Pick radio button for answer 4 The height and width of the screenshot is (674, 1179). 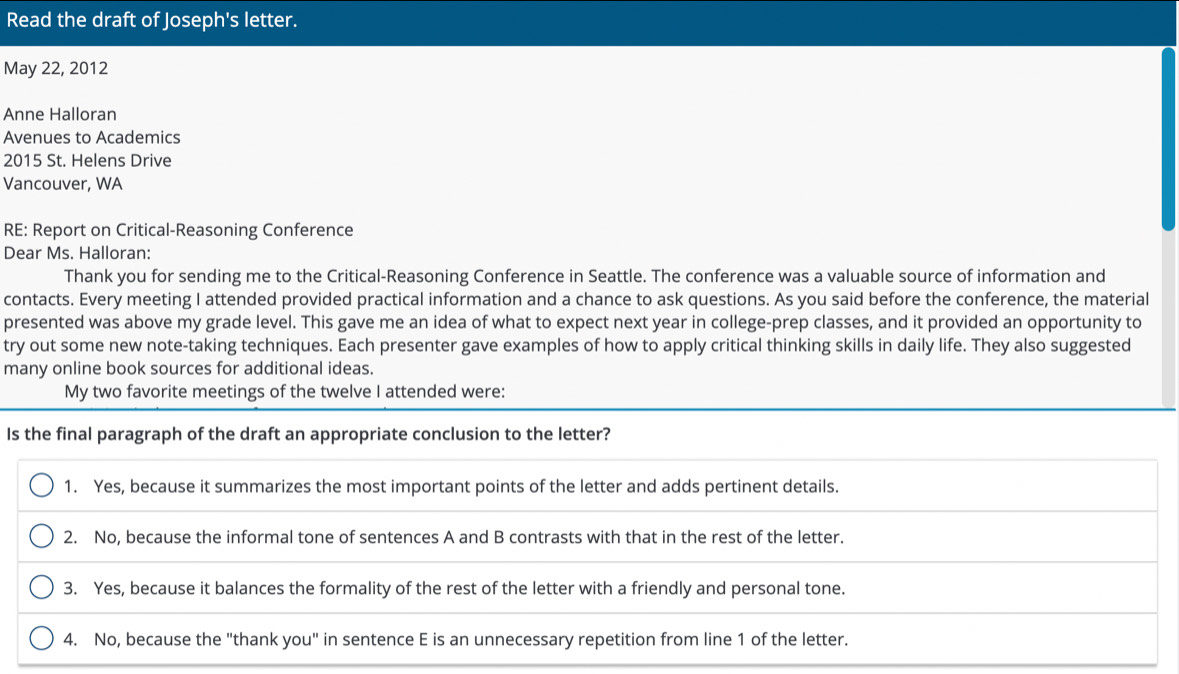click(42, 639)
